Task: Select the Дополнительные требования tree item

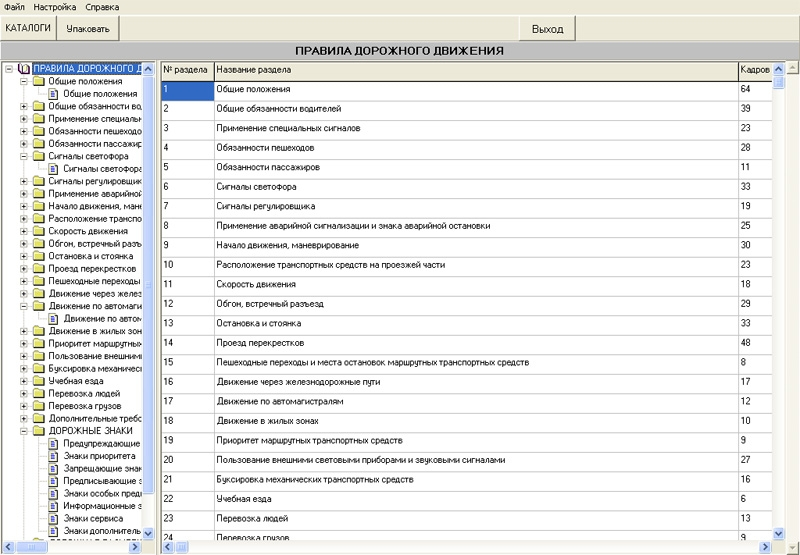Action: coord(95,419)
